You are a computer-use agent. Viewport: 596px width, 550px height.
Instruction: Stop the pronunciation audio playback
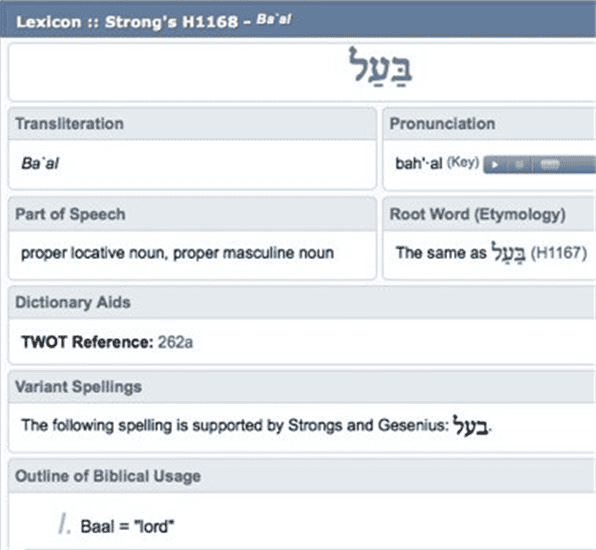tap(519, 165)
